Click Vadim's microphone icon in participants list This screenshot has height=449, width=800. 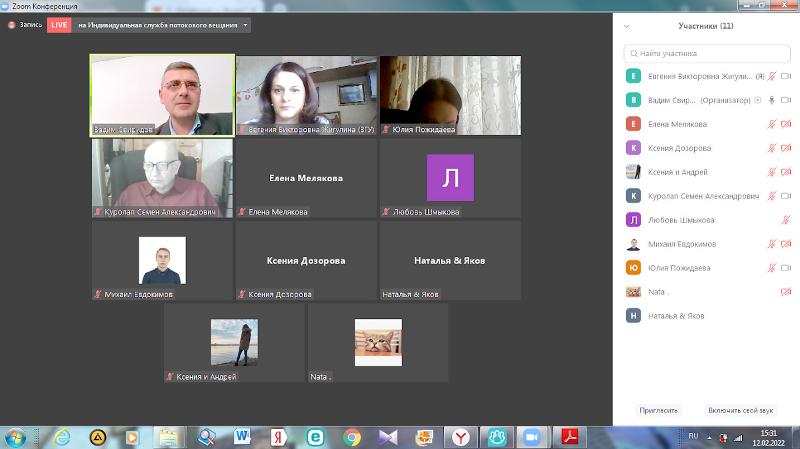(x=771, y=100)
